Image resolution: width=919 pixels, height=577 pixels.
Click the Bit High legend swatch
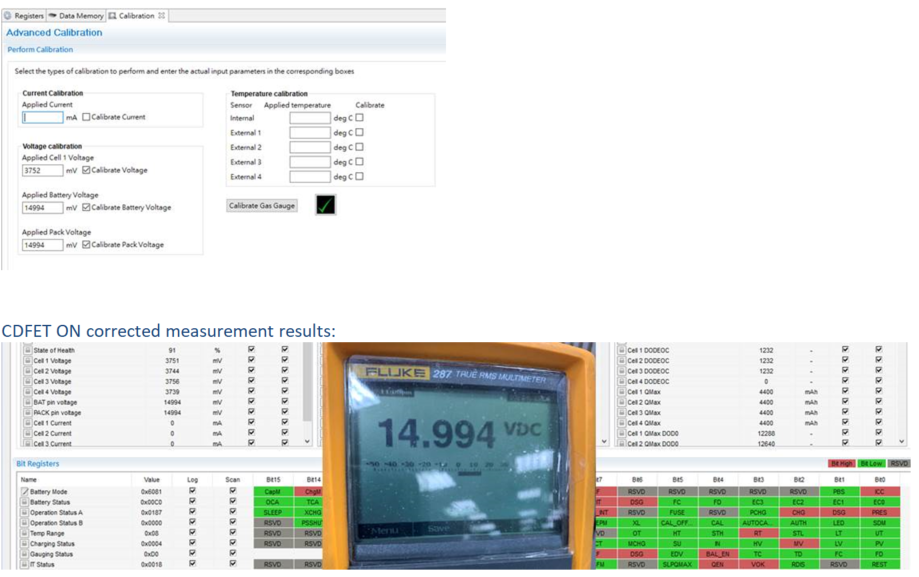pos(842,463)
